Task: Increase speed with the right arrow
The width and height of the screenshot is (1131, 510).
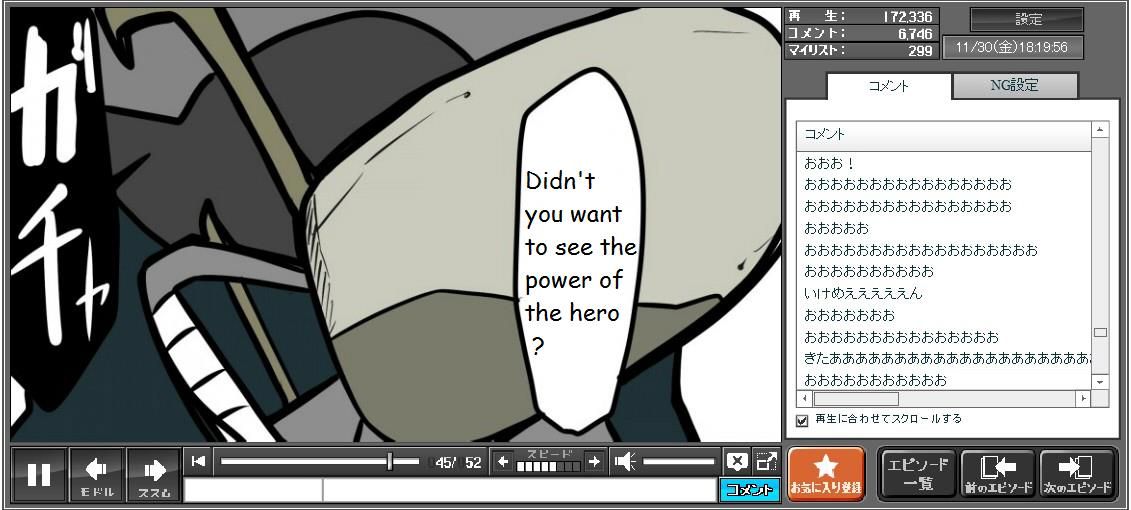Action: coord(594,461)
